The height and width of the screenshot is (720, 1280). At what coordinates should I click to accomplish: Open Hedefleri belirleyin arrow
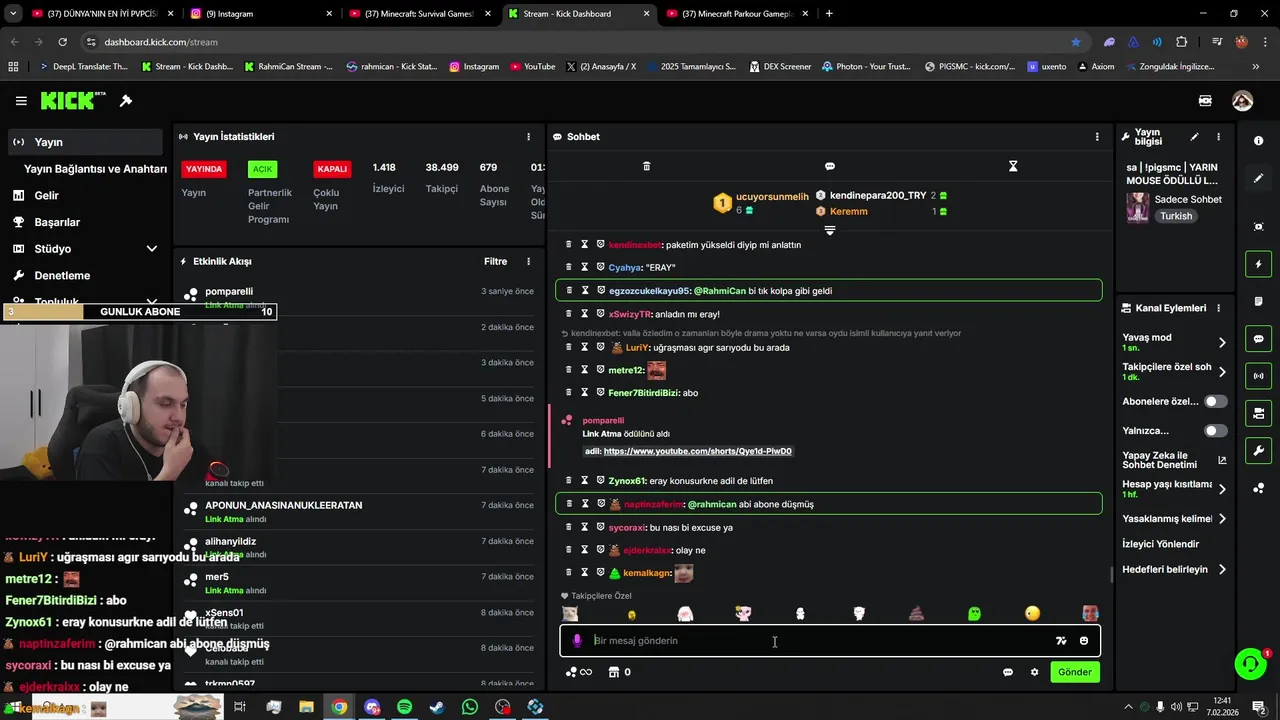pos(1222,570)
